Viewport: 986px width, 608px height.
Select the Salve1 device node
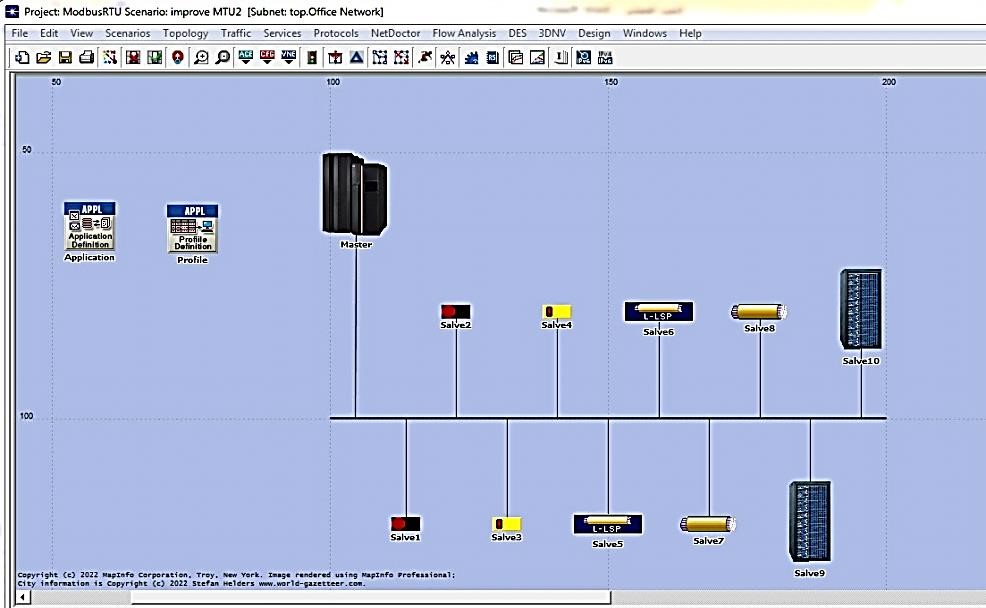pyautogui.click(x=406, y=524)
